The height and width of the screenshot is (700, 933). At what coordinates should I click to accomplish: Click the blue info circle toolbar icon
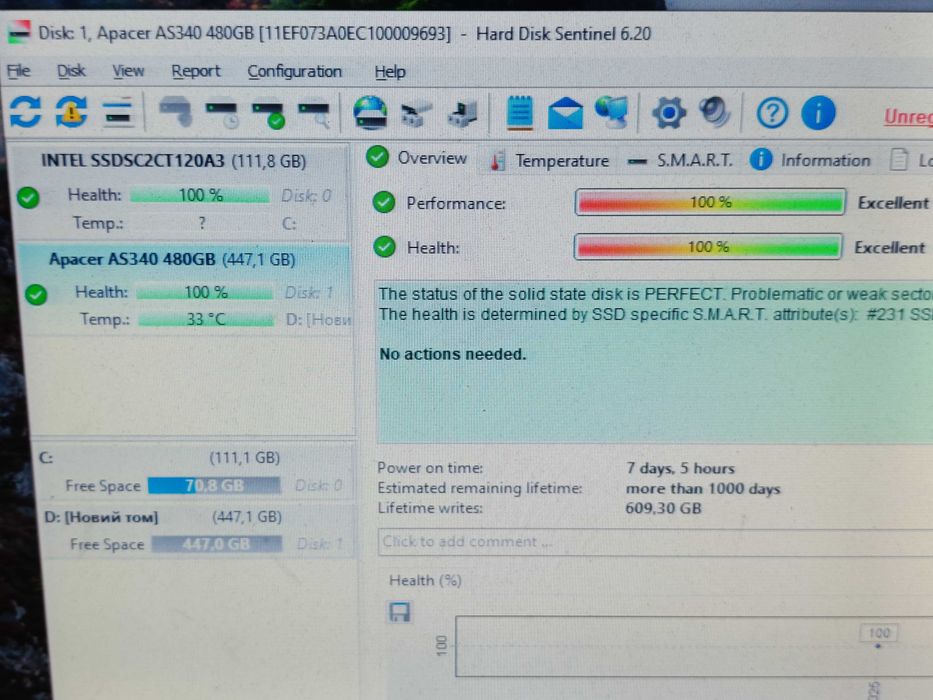(818, 112)
